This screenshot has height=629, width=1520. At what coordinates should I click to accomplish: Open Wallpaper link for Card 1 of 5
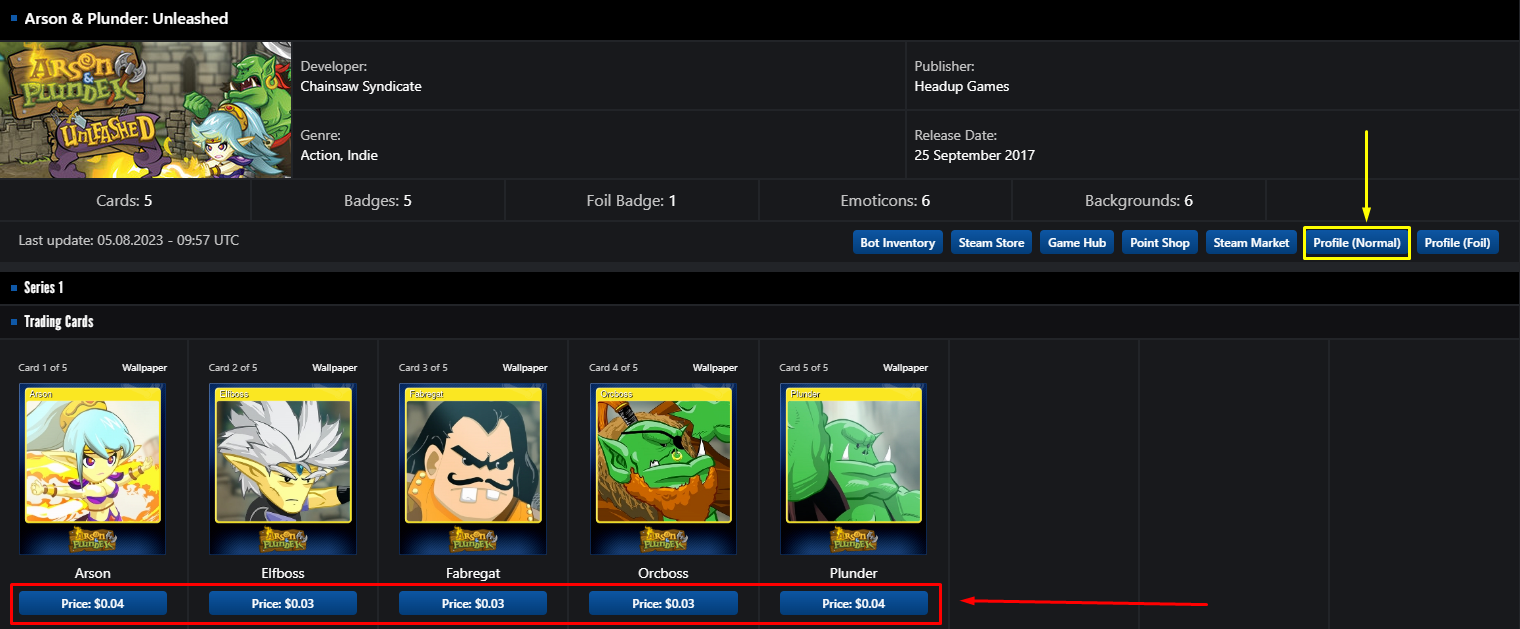(144, 368)
